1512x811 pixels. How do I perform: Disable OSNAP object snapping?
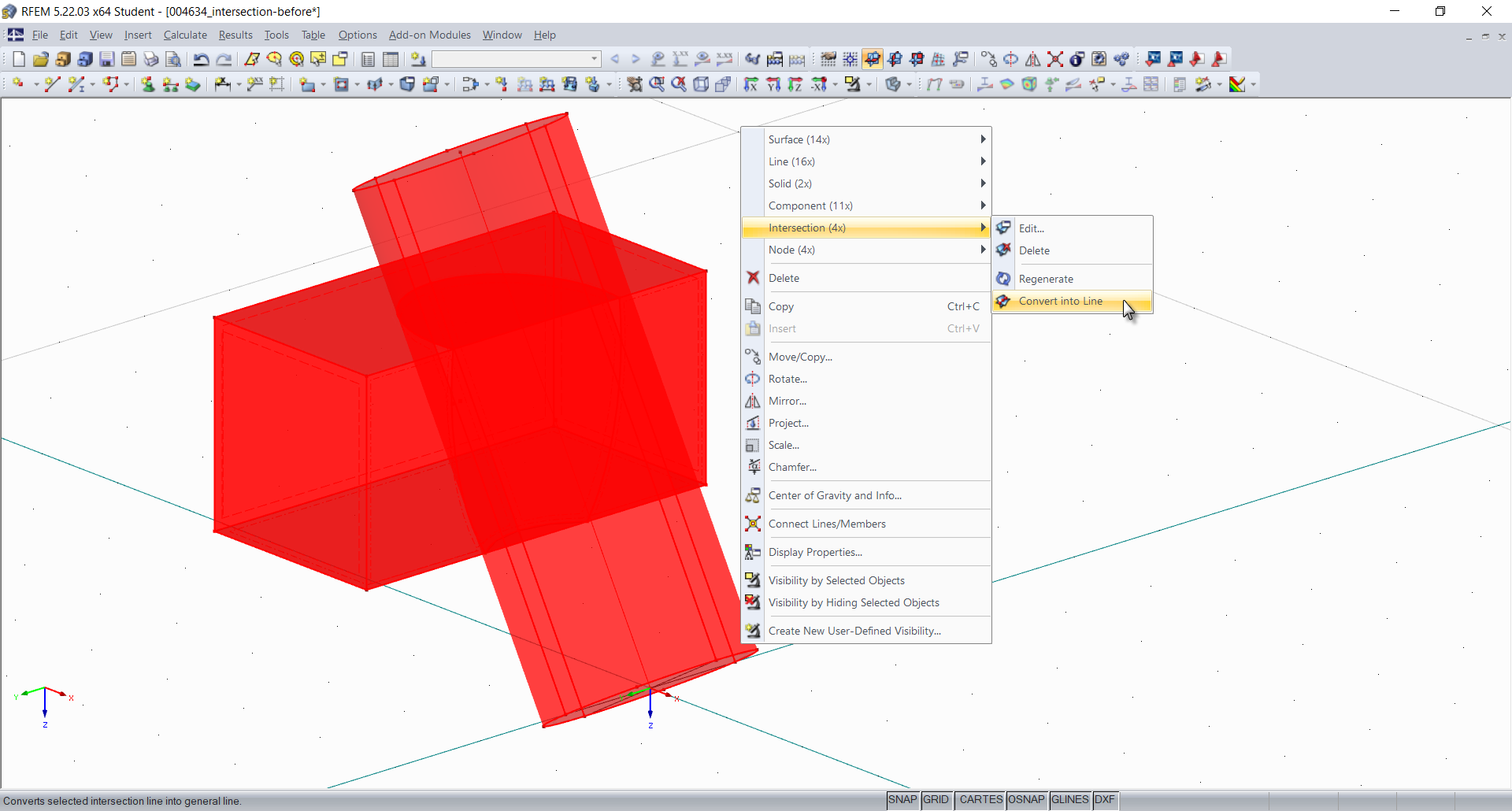point(1026,800)
